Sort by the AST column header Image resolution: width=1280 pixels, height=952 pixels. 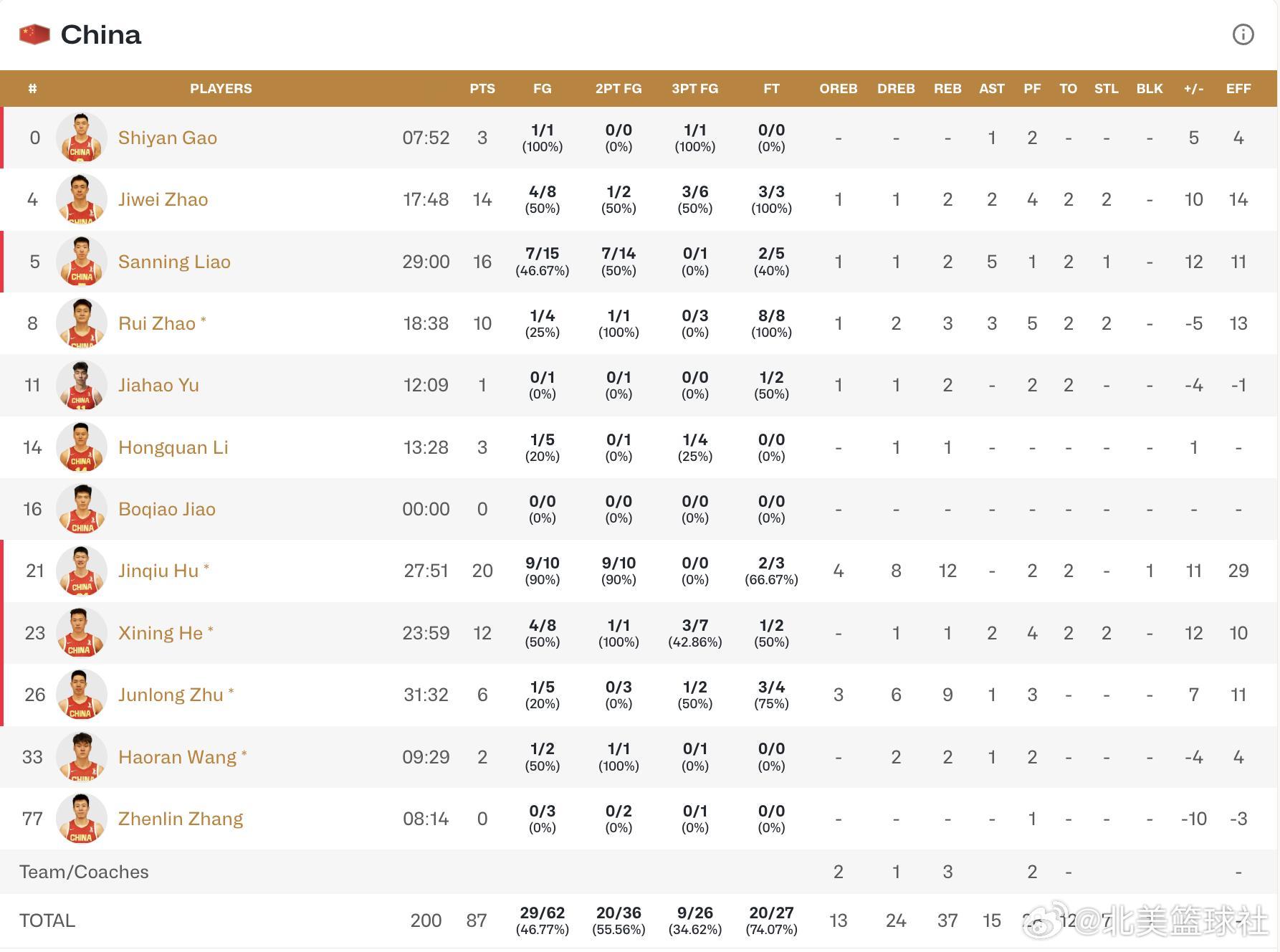click(992, 89)
